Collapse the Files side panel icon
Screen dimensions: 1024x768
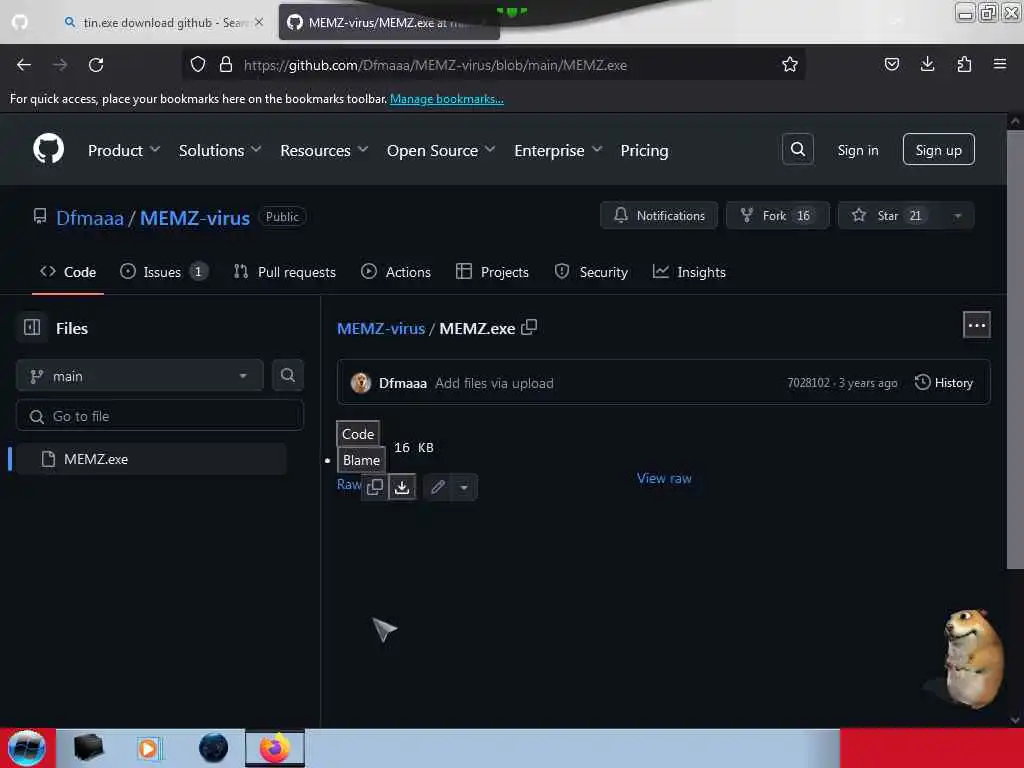(x=32, y=327)
